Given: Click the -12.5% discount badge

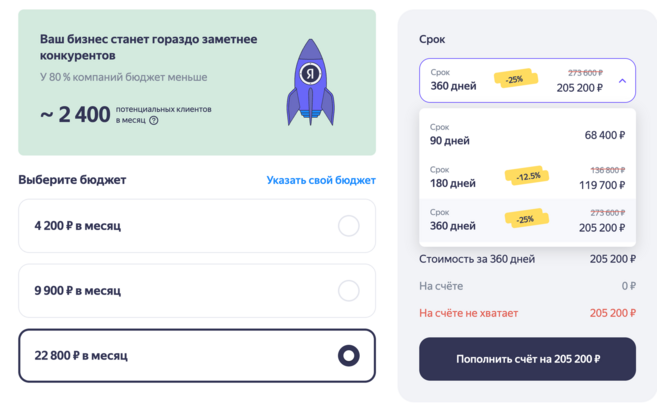Looking at the screenshot, I should tap(529, 176).
